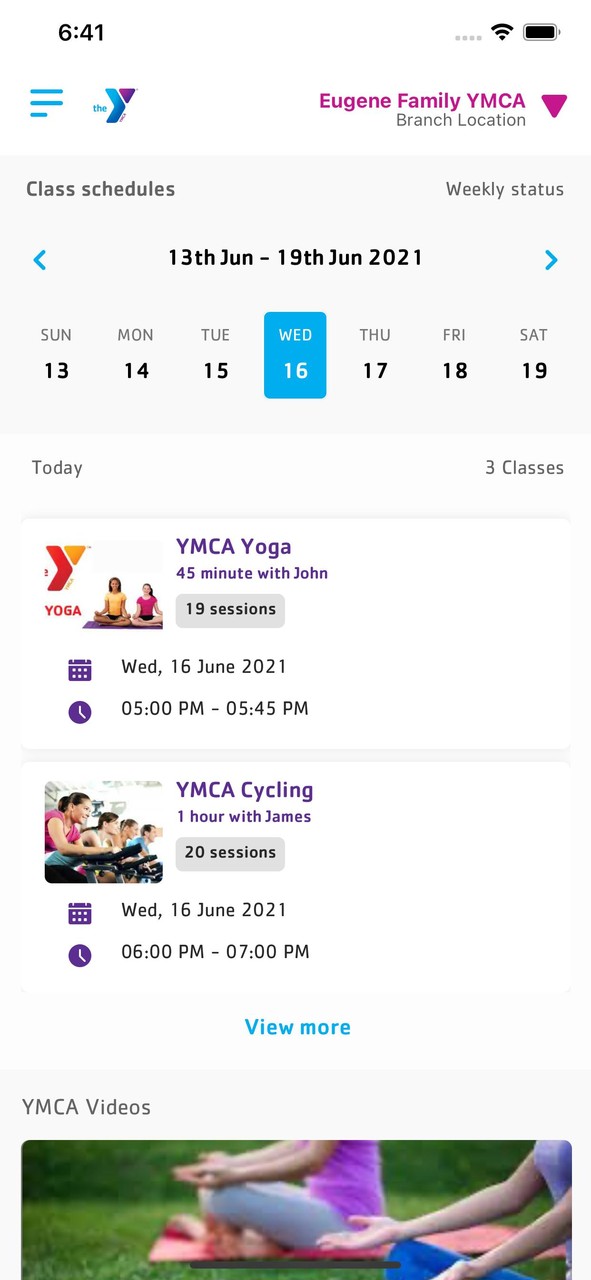Select Friday 18 in the day picker
This screenshot has width=591, height=1280.
point(454,355)
